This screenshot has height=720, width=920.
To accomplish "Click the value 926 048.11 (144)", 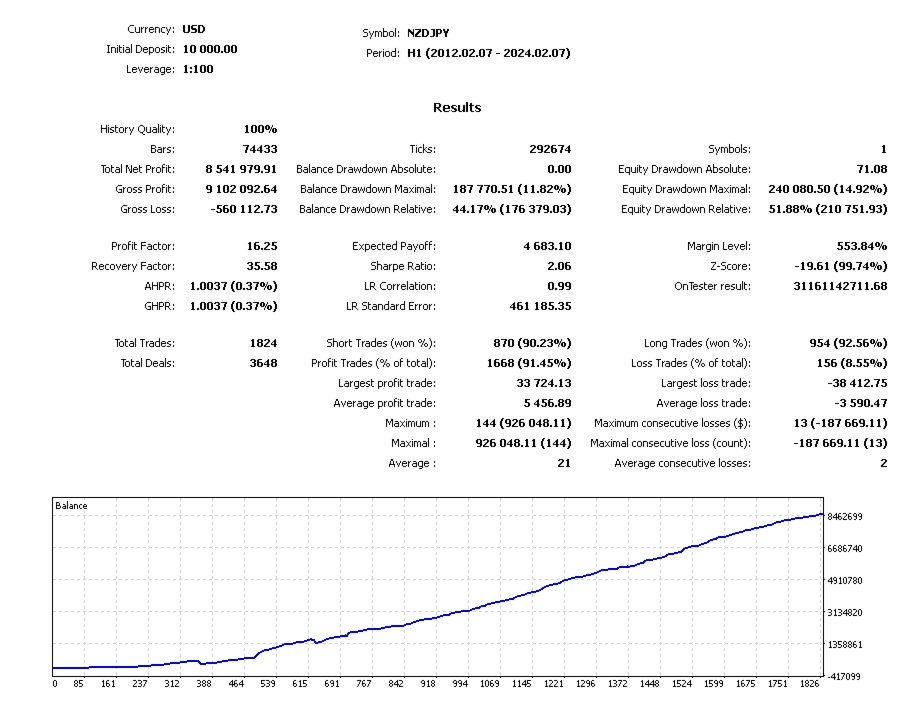I will pos(523,442).
